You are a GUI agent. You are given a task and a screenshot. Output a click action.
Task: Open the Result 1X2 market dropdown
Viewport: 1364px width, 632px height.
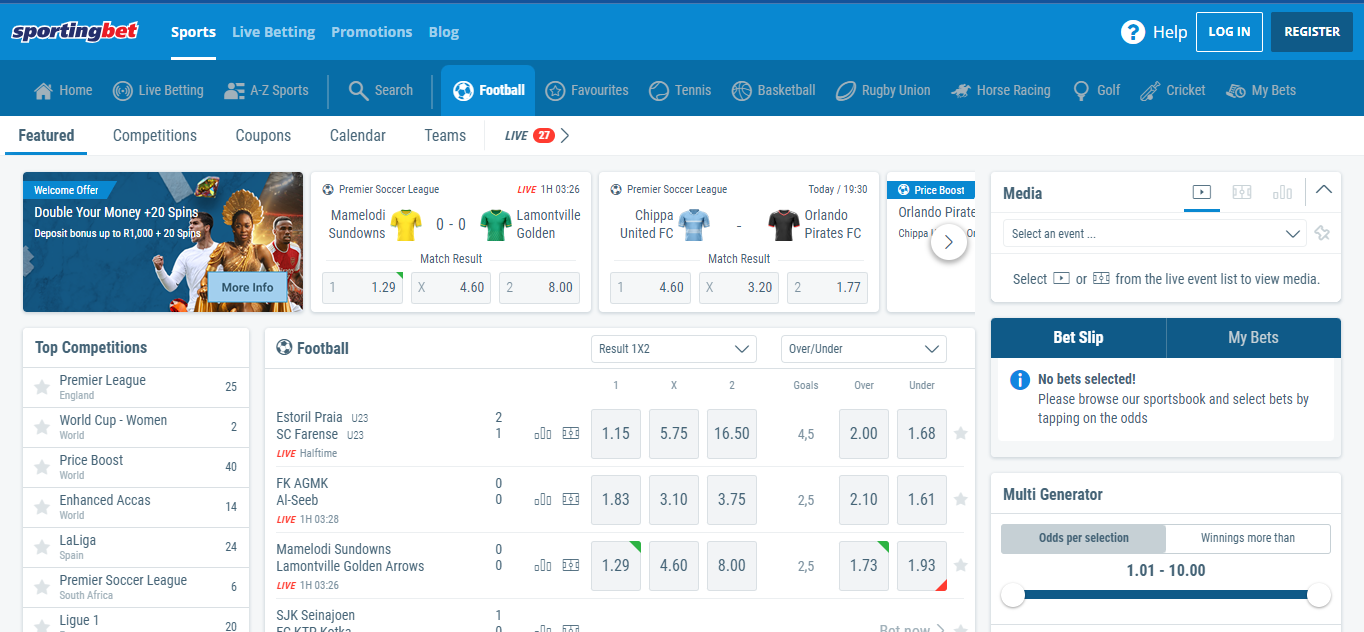[x=673, y=349]
